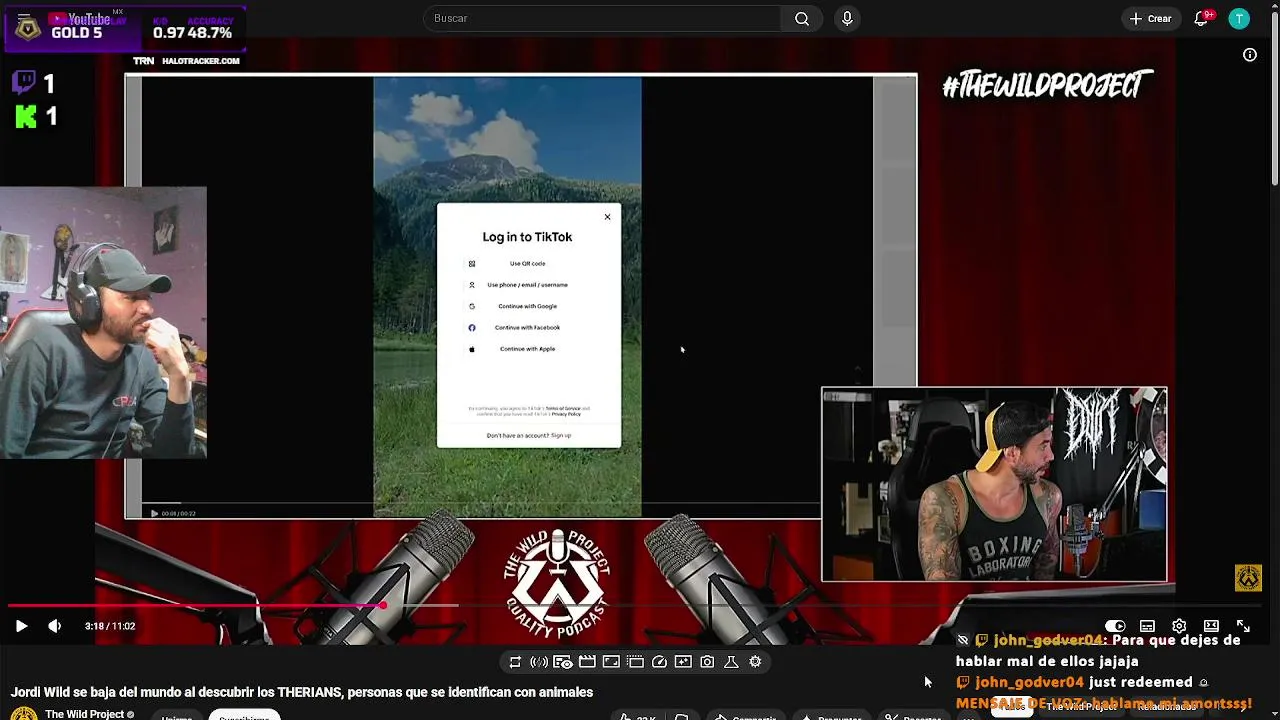This screenshot has width=1280, height=720.
Task: Click the 3:18 / 11:02 time display
Action: point(110,626)
